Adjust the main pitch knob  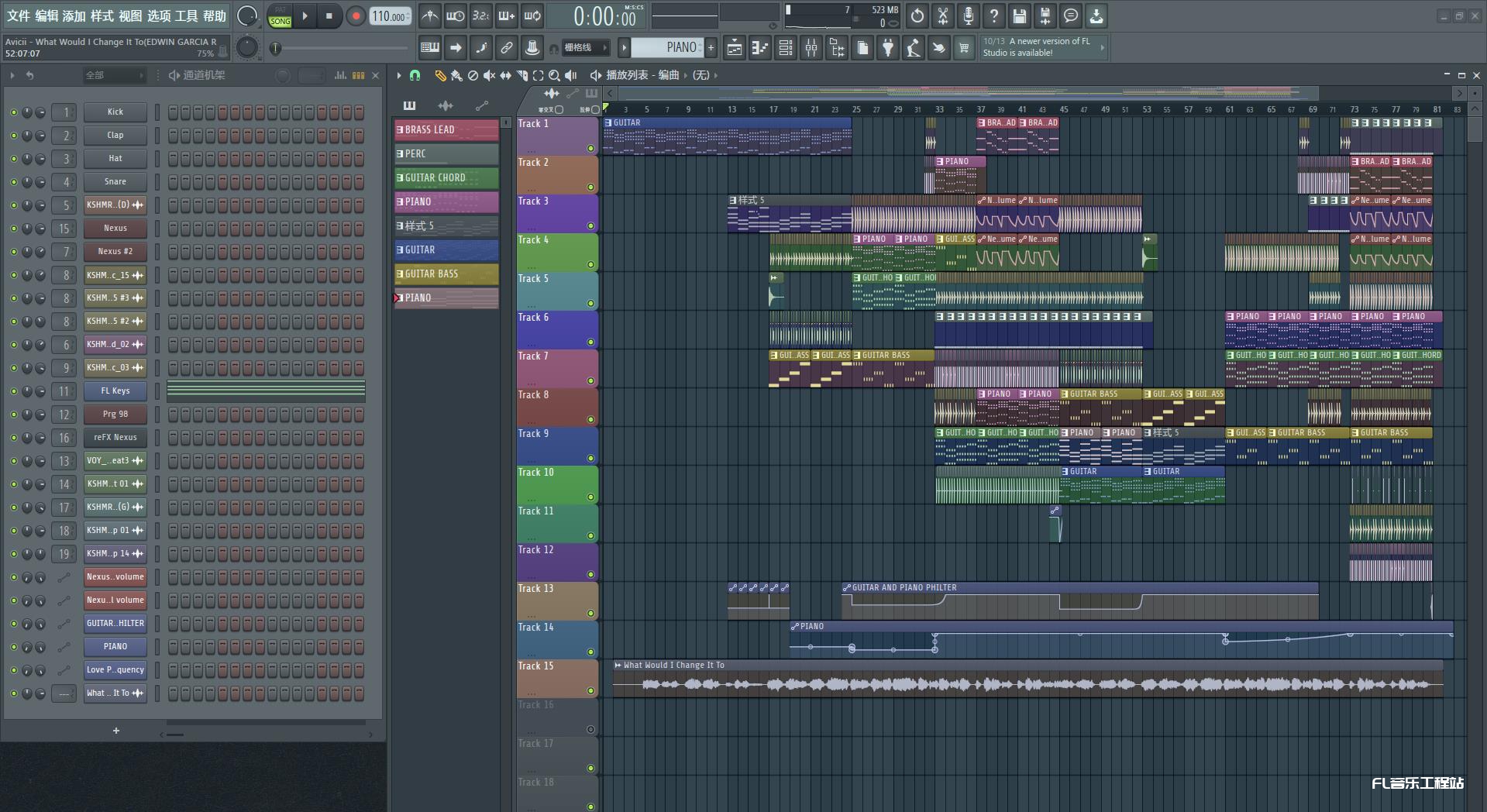247,48
